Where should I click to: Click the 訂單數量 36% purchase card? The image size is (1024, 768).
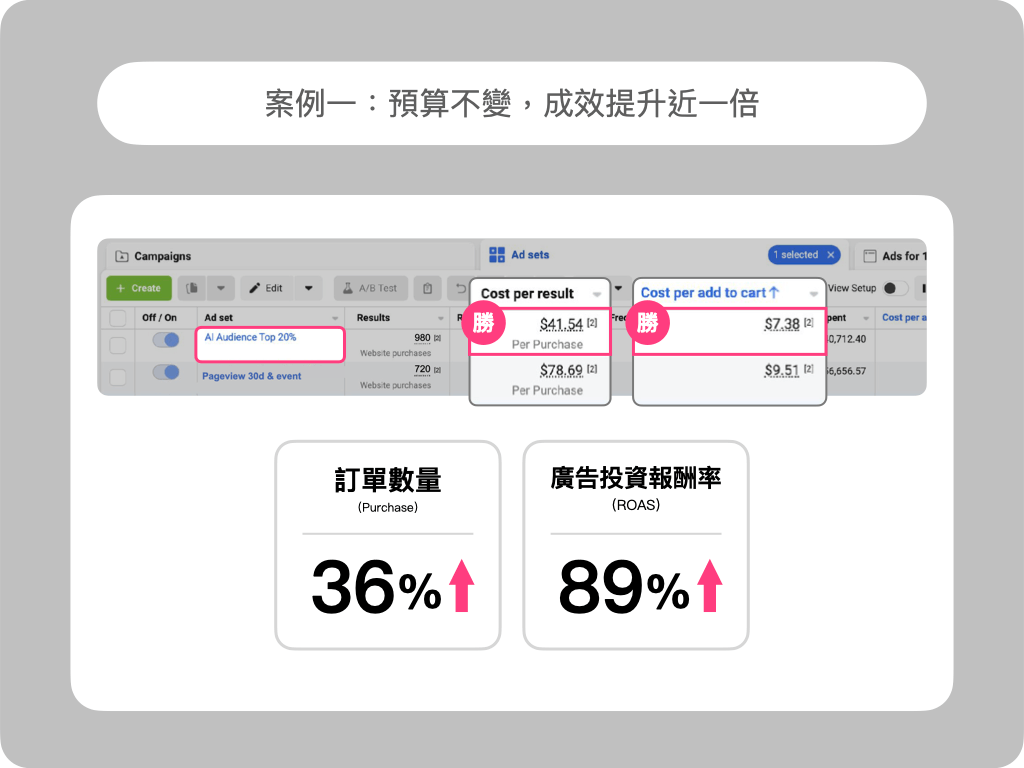click(x=388, y=545)
